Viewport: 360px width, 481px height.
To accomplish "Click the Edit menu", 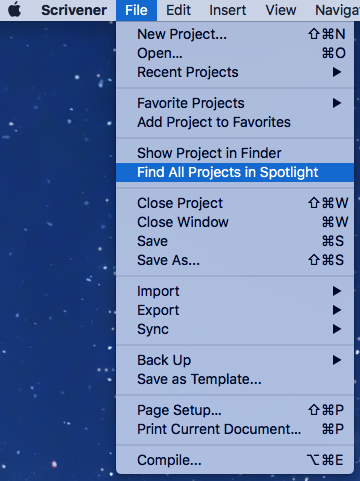I will click(178, 10).
